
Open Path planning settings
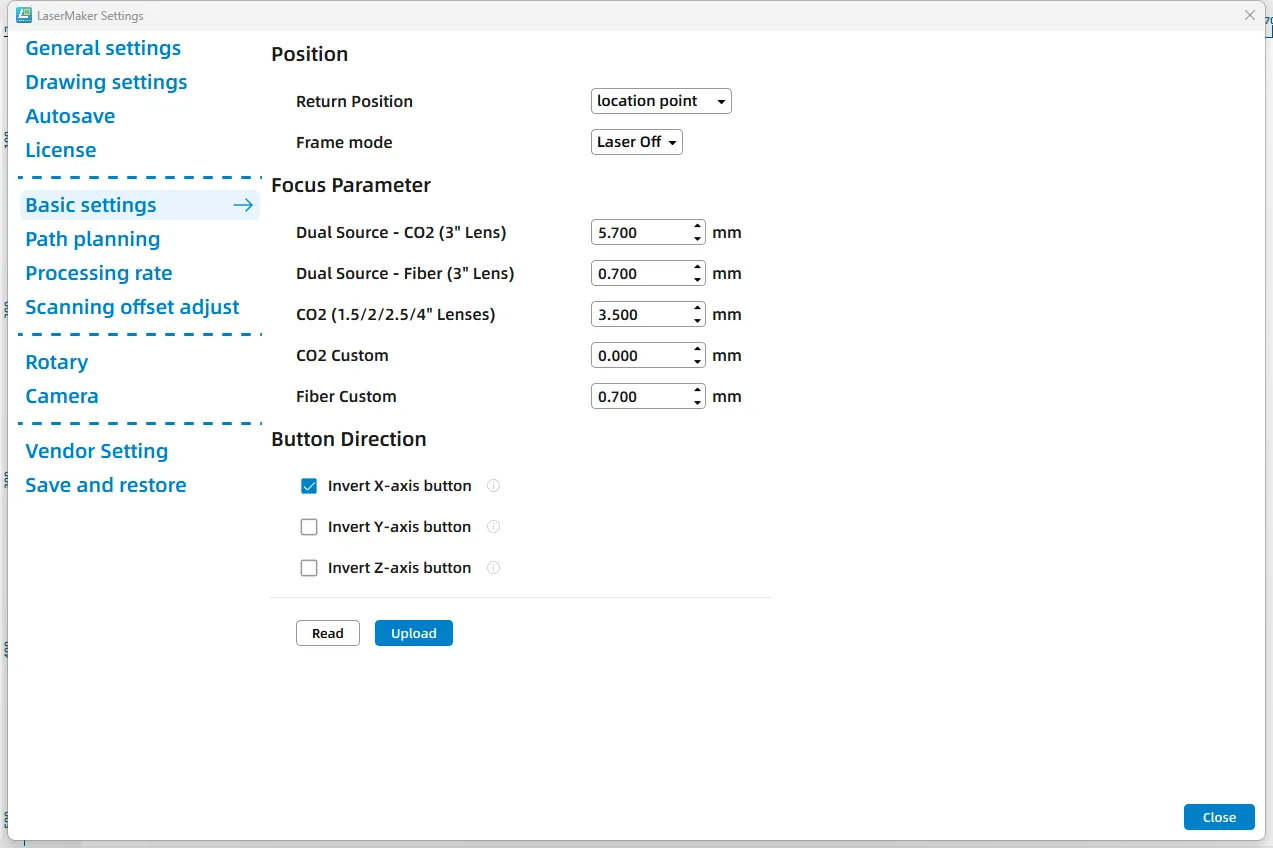[x=93, y=239]
